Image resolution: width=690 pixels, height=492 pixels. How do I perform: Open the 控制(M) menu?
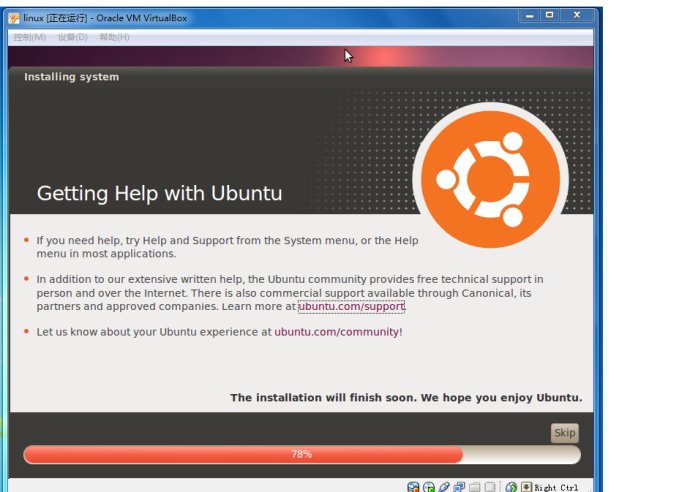29,37
